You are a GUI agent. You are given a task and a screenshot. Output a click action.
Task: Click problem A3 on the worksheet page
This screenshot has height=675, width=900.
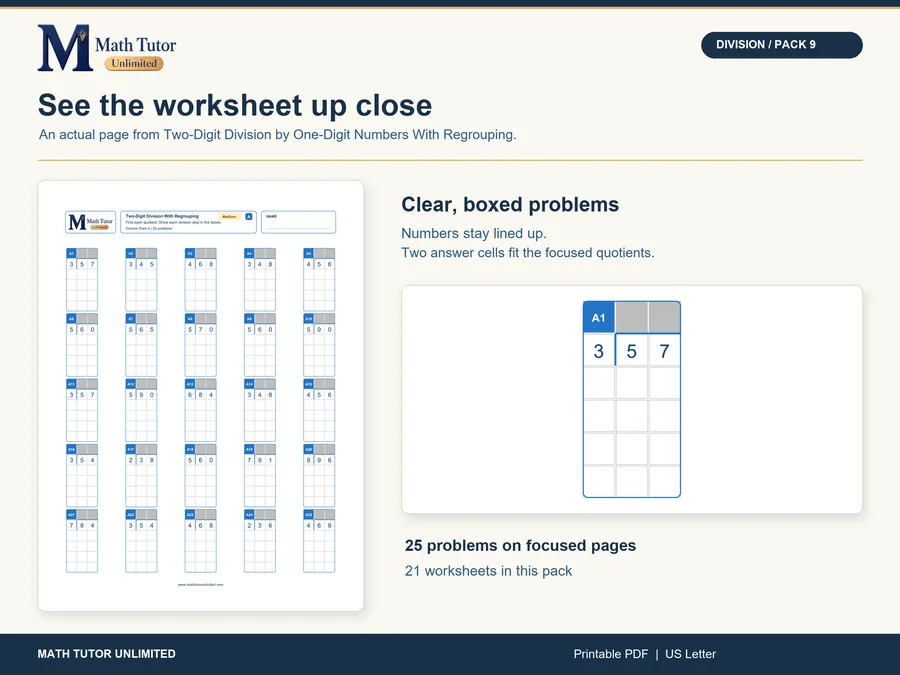click(200, 280)
